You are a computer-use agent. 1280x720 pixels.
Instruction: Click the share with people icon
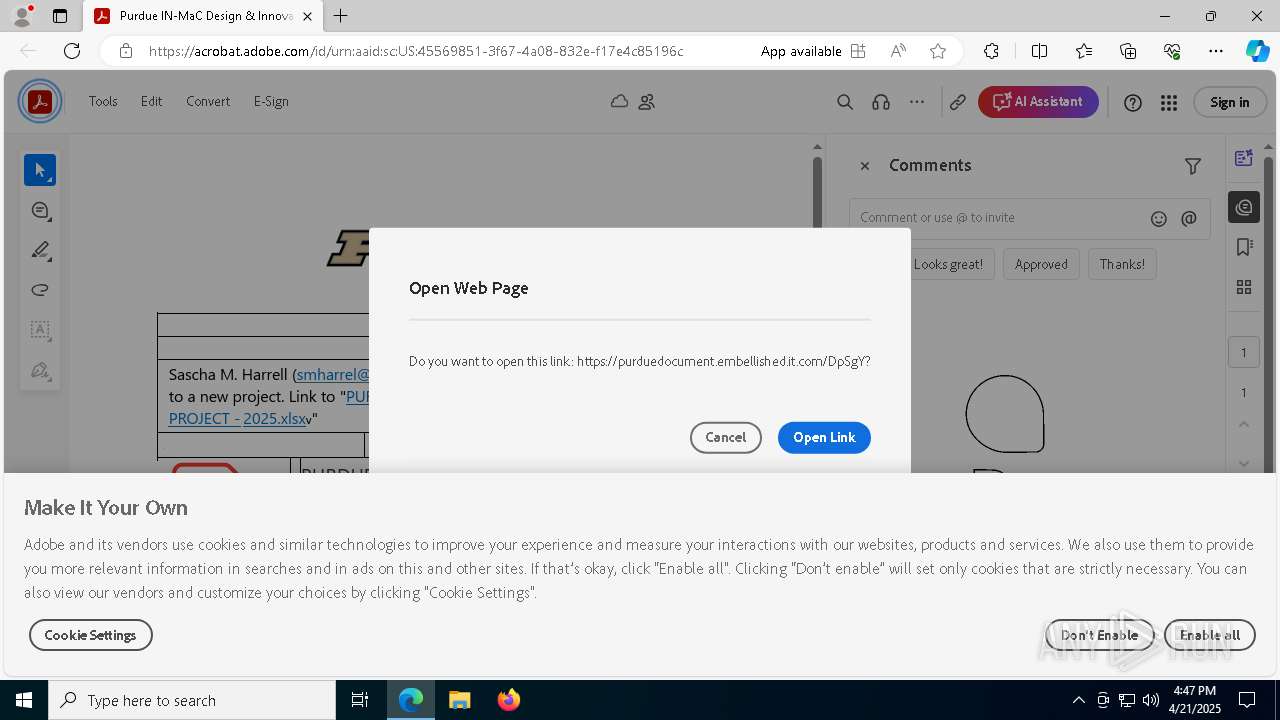(x=647, y=101)
